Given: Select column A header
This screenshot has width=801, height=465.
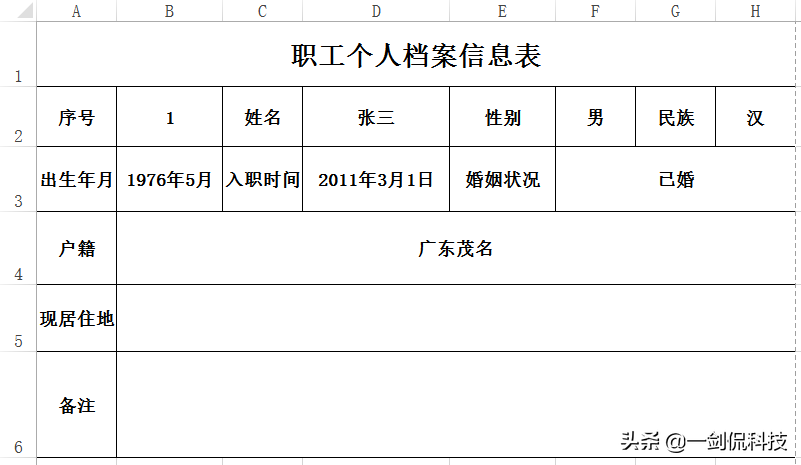Looking at the screenshot, I should click(77, 11).
